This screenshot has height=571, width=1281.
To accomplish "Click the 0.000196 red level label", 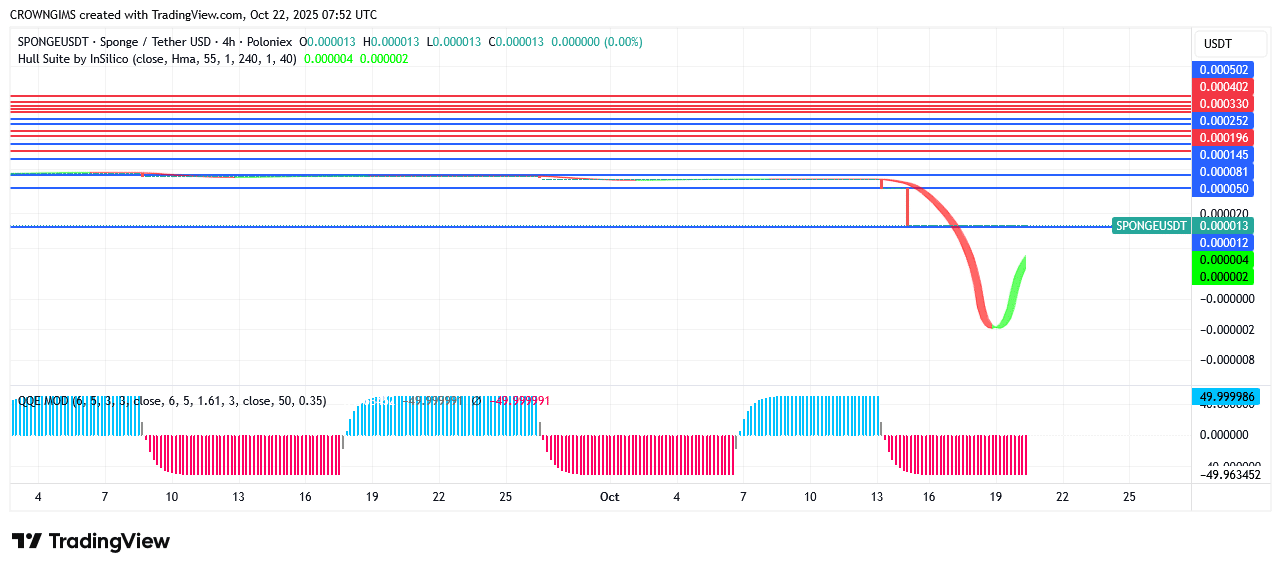I will (1223, 138).
